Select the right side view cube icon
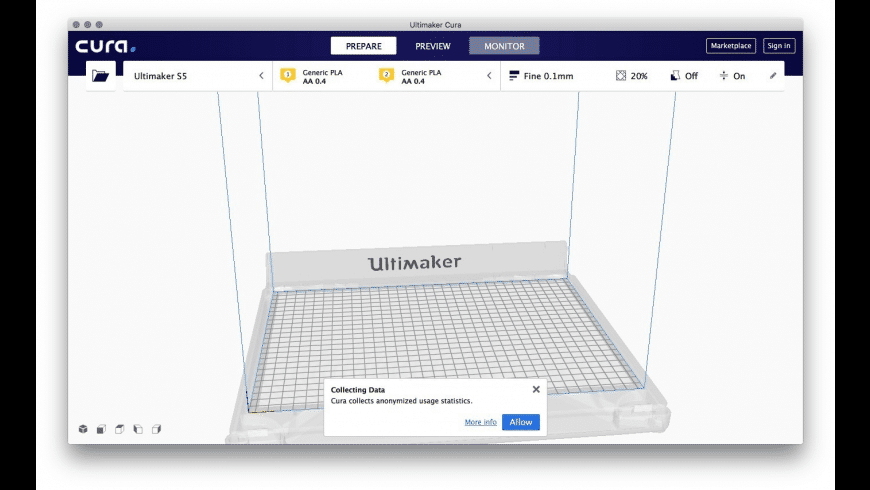Image resolution: width=870 pixels, height=490 pixels. coord(156,429)
